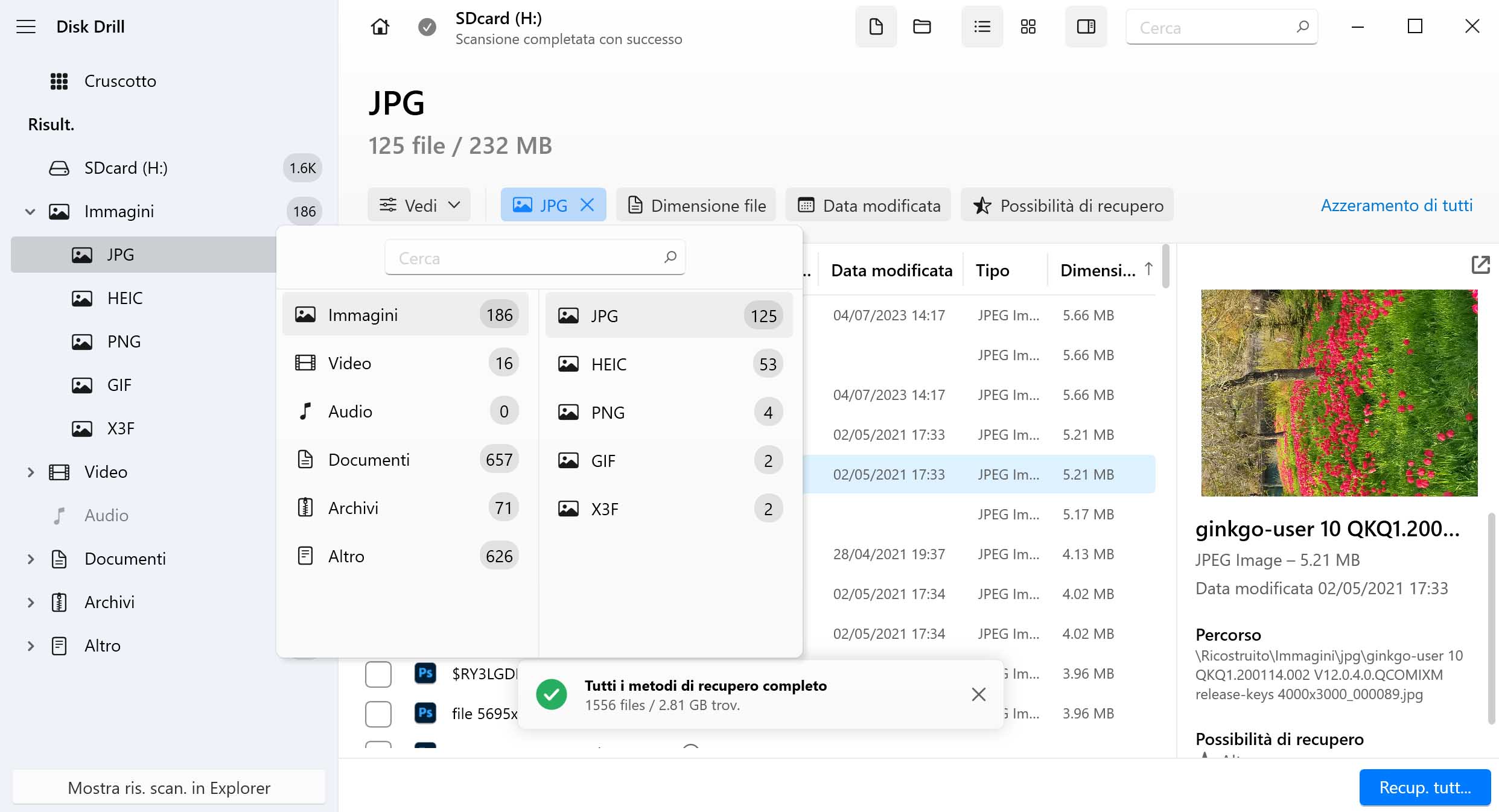This screenshot has height=812, width=1499.
Task: Choose HEIC in the popup type list
Action: [x=608, y=364]
